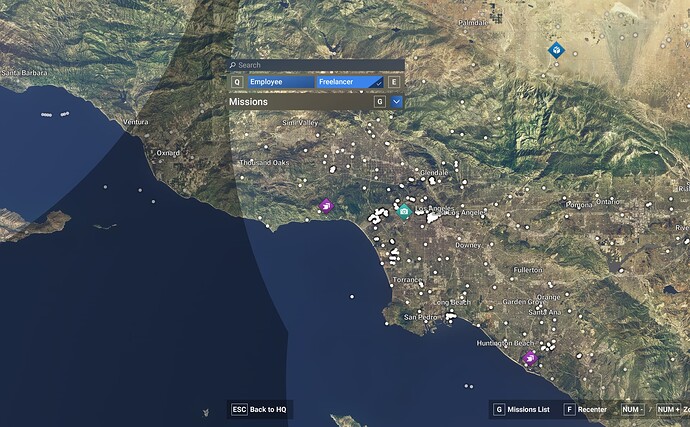Click the Long Beach map label
This screenshot has width=690, height=427.
click(x=452, y=302)
